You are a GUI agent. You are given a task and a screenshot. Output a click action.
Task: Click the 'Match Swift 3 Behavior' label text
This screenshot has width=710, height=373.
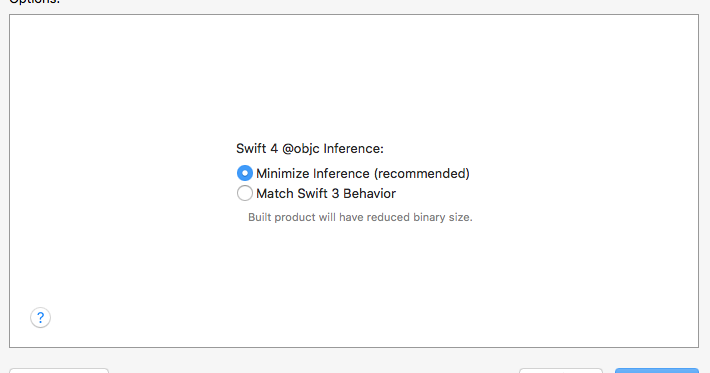(326, 193)
